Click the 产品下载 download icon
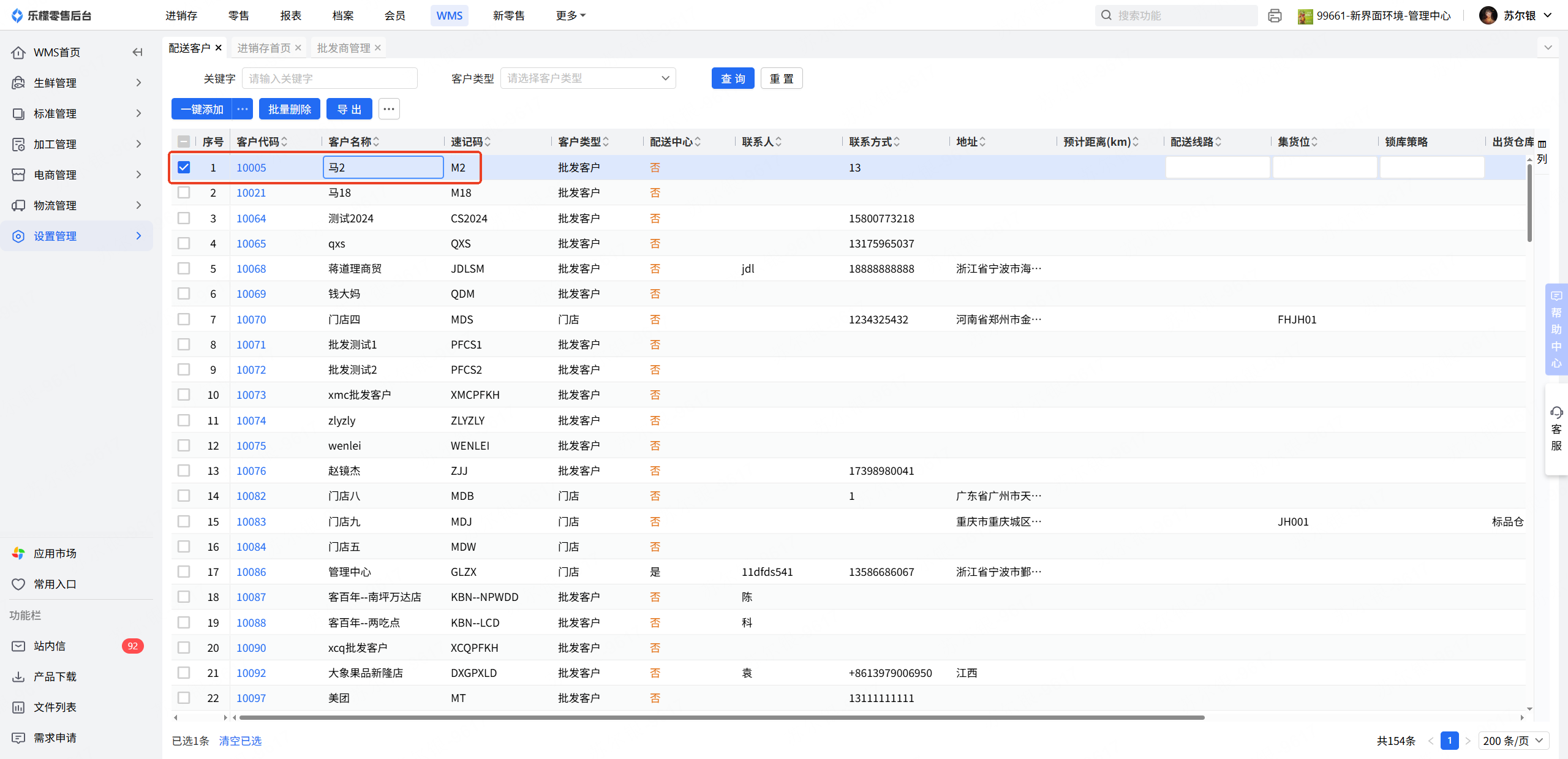 18,676
